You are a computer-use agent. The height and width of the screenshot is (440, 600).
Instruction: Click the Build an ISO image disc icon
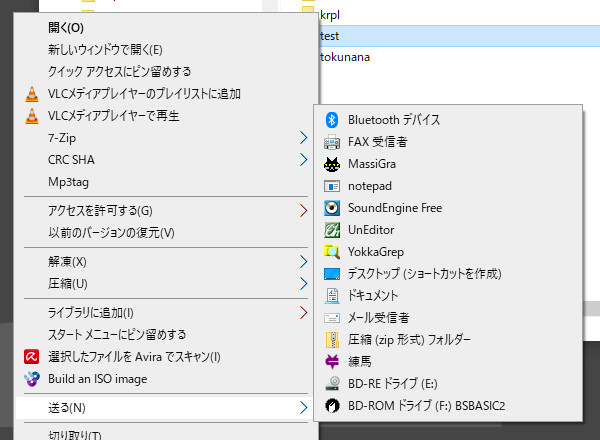pyautogui.click(x=32, y=379)
